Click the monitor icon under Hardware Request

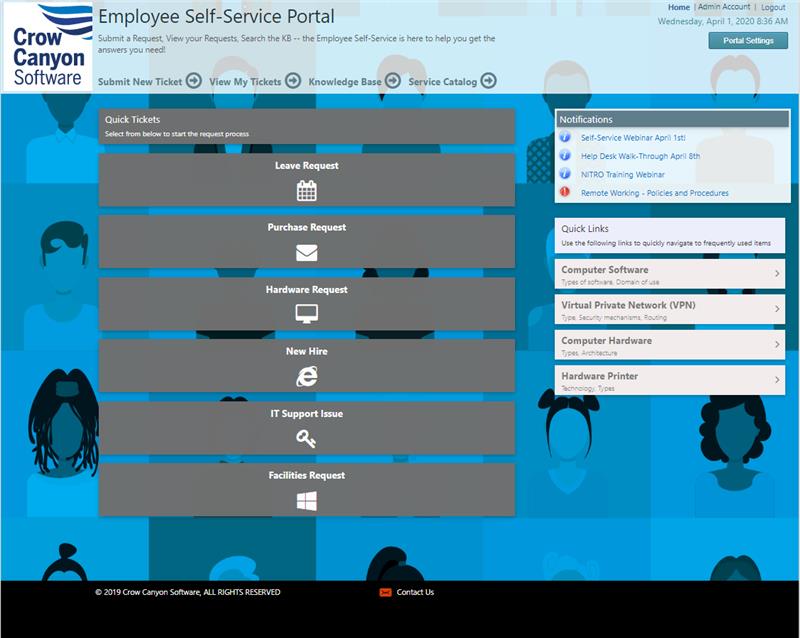click(x=306, y=315)
